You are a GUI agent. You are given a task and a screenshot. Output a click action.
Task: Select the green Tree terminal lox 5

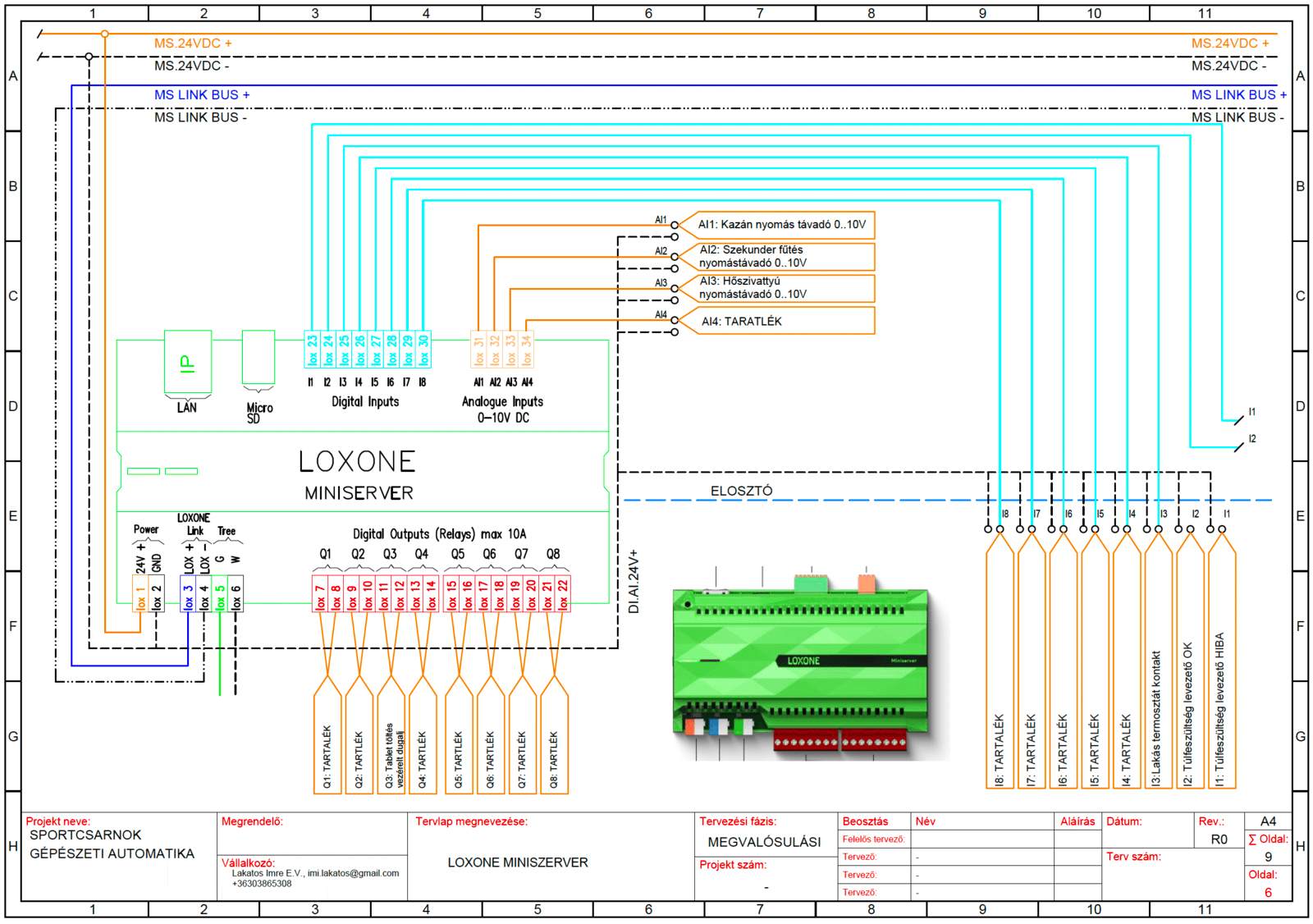(220, 593)
